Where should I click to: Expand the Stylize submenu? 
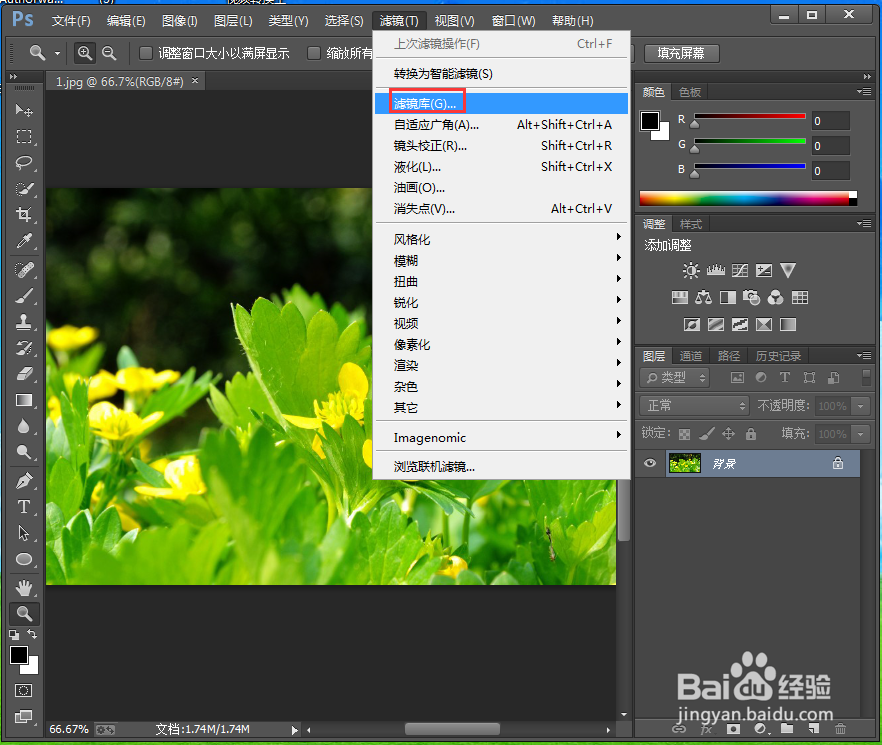point(501,239)
